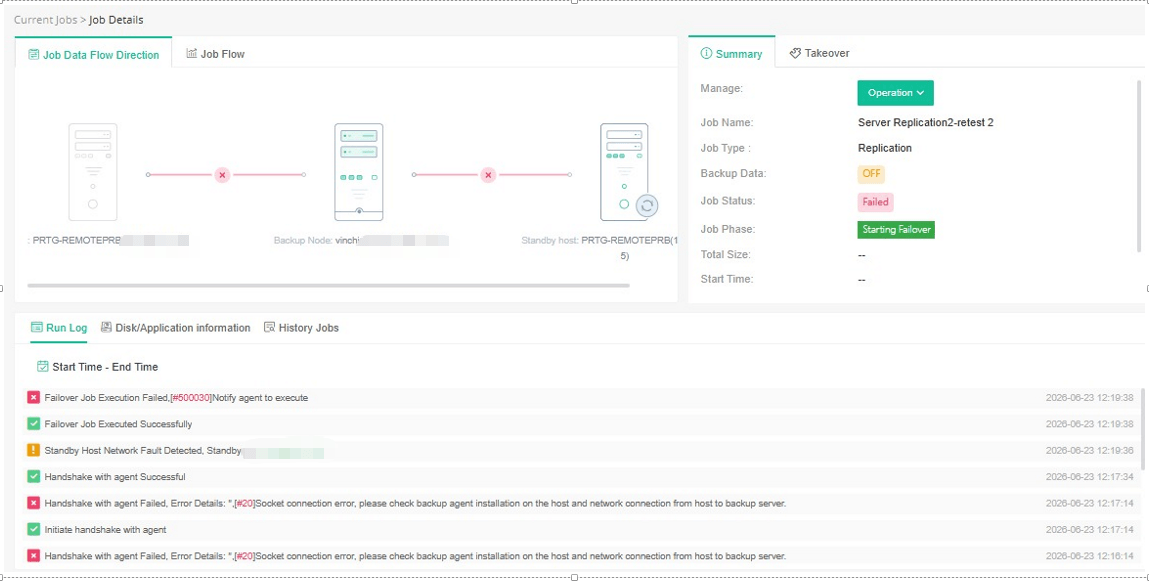Click the Job Data Flow Direction tab icon

pyautogui.click(x=34, y=54)
